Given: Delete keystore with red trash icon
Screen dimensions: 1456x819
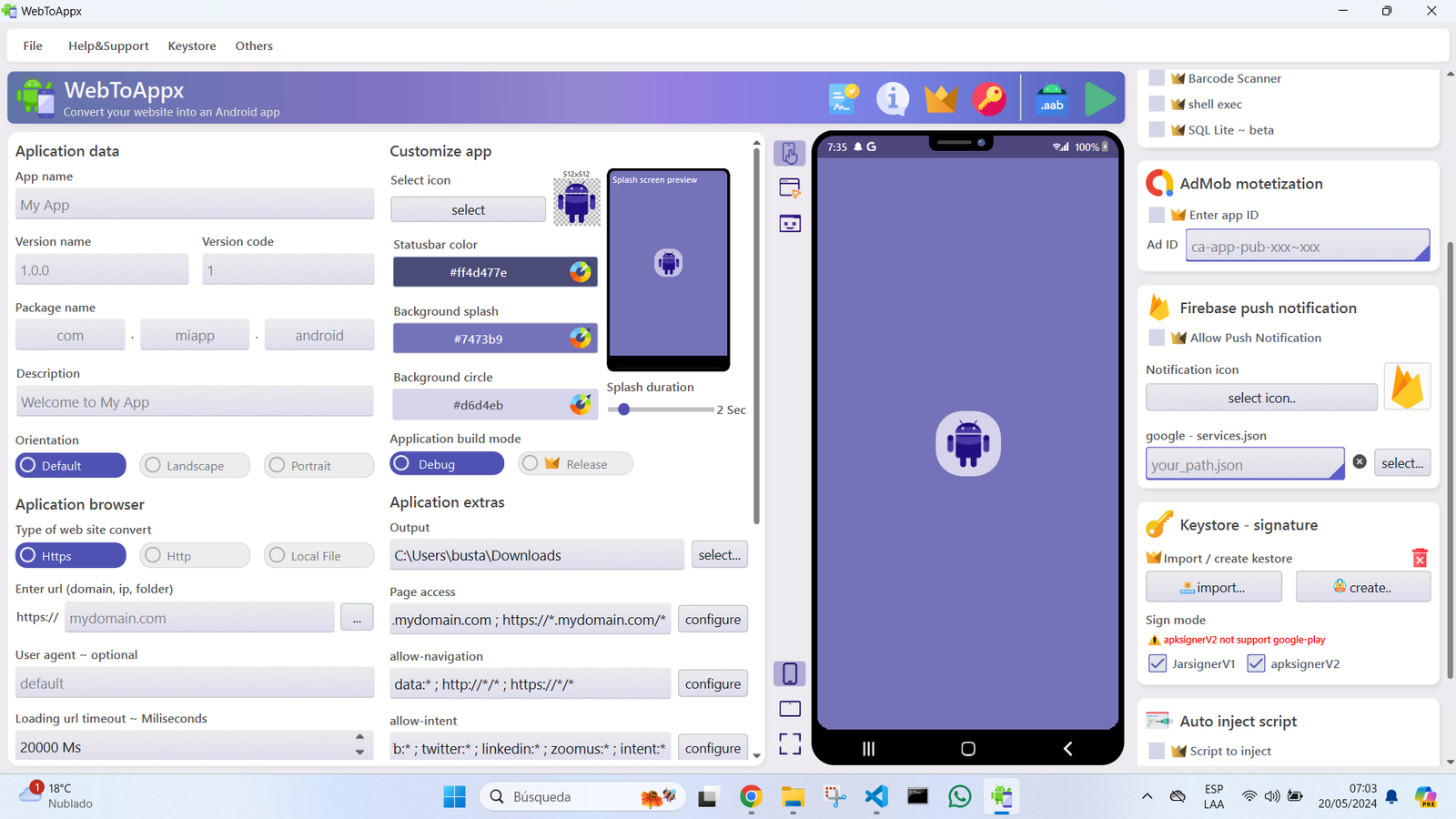Looking at the screenshot, I should 1420,557.
